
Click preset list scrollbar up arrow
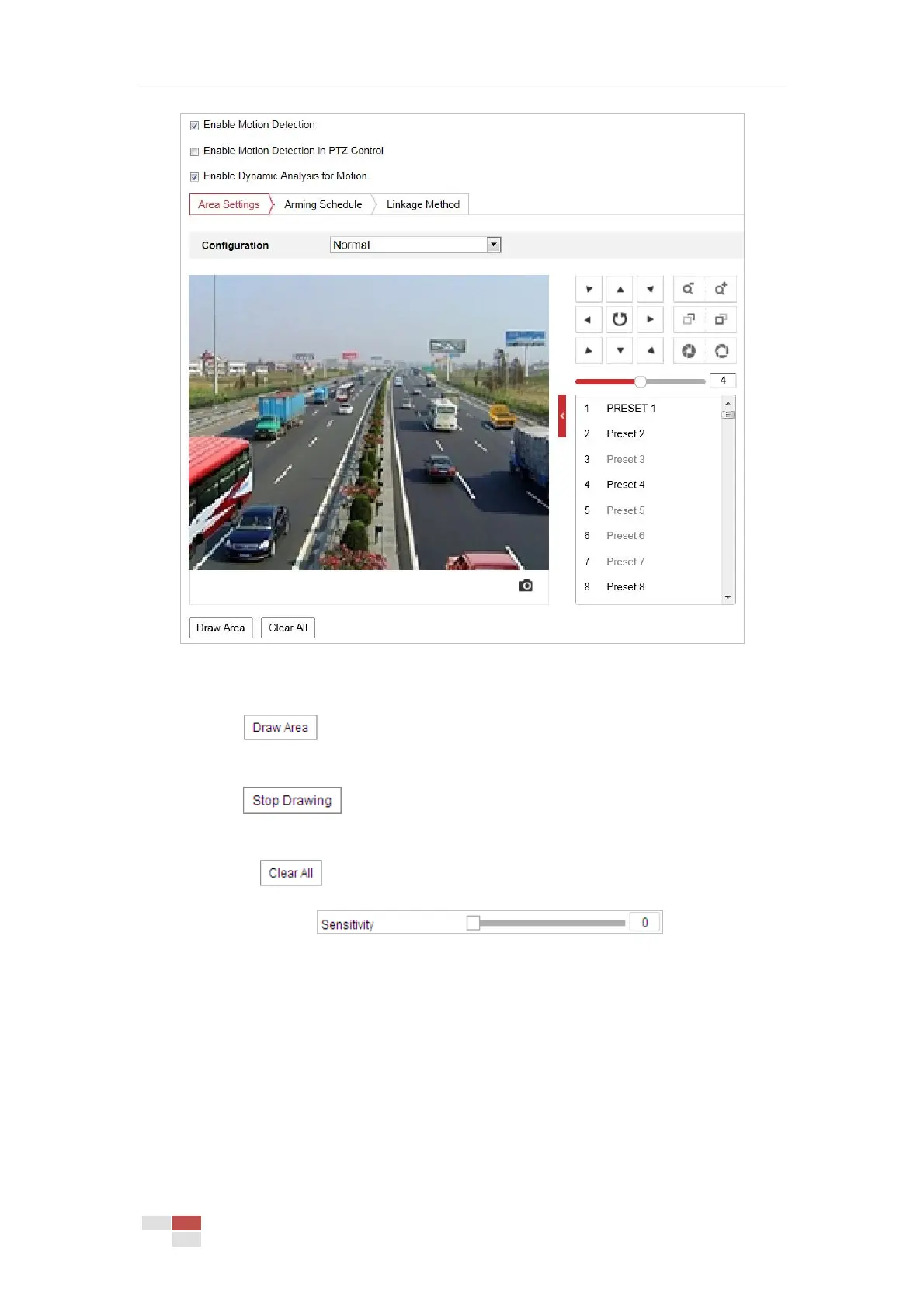pyautogui.click(x=728, y=402)
